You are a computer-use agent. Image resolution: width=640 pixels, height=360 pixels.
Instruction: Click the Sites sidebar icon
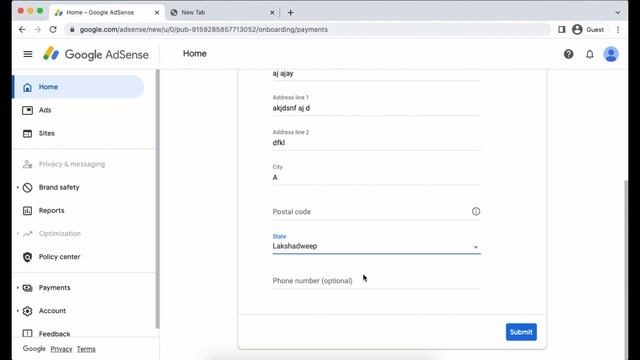pyautogui.click(x=27, y=133)
